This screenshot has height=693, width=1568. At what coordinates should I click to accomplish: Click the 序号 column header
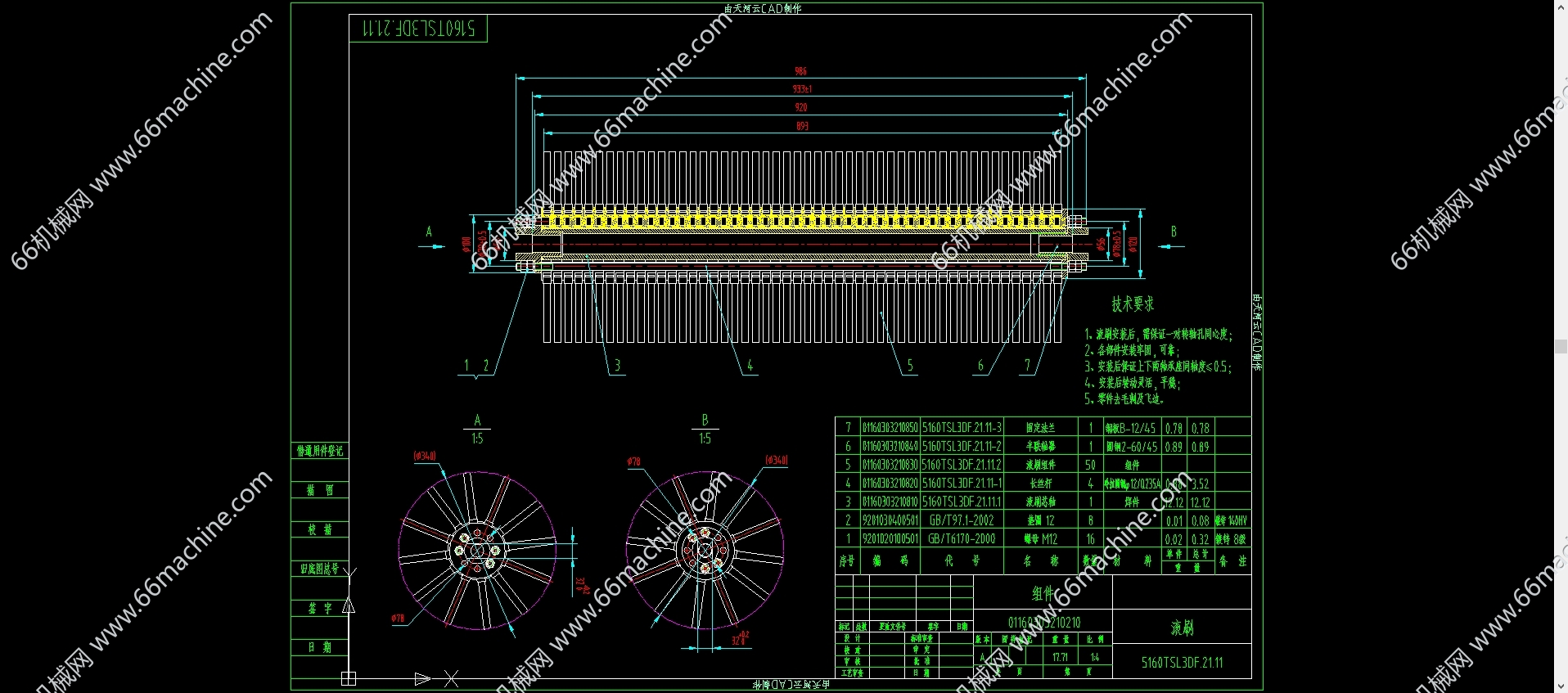(847, 561)
